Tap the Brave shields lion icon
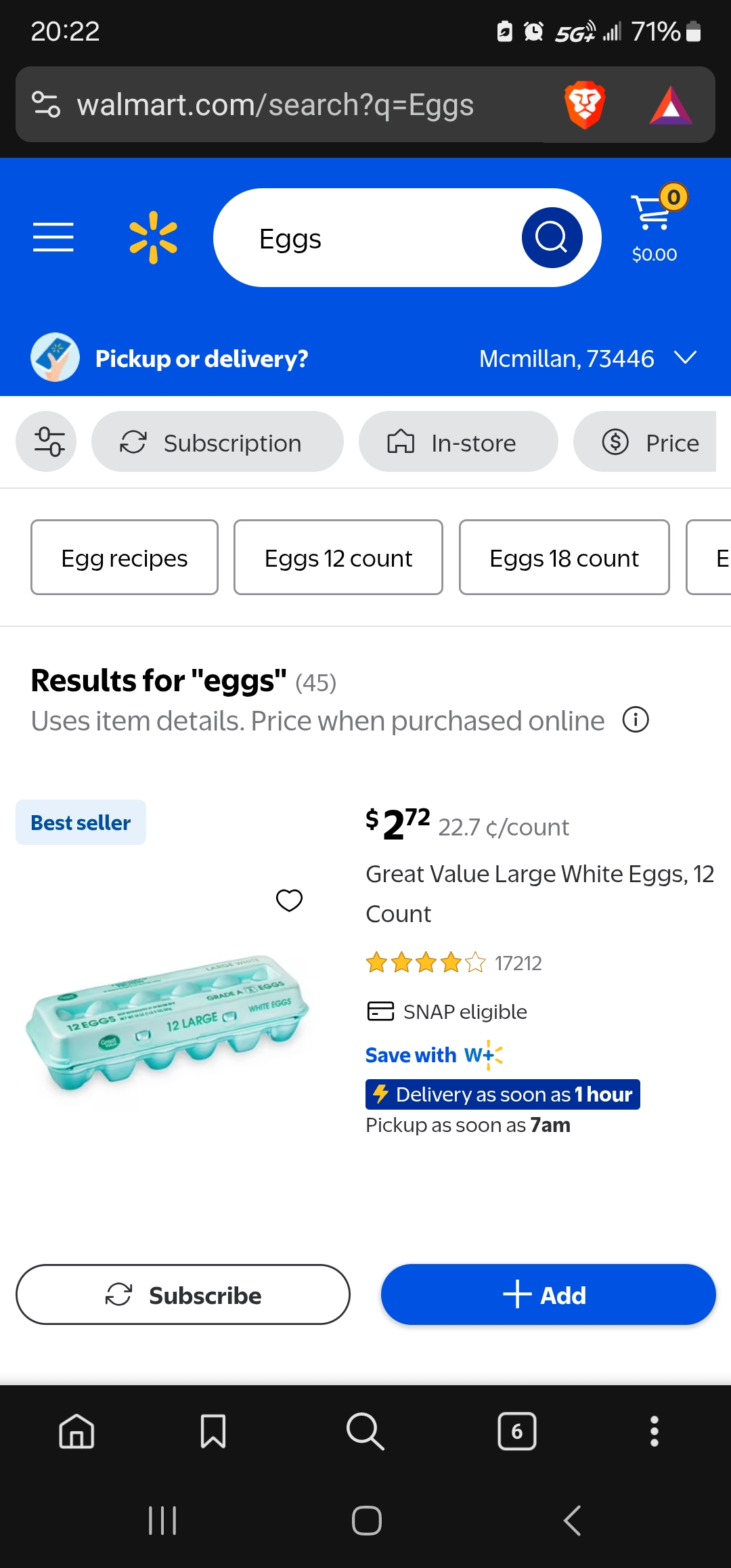This screenshot has height=1568, width=731. point(584,105)
